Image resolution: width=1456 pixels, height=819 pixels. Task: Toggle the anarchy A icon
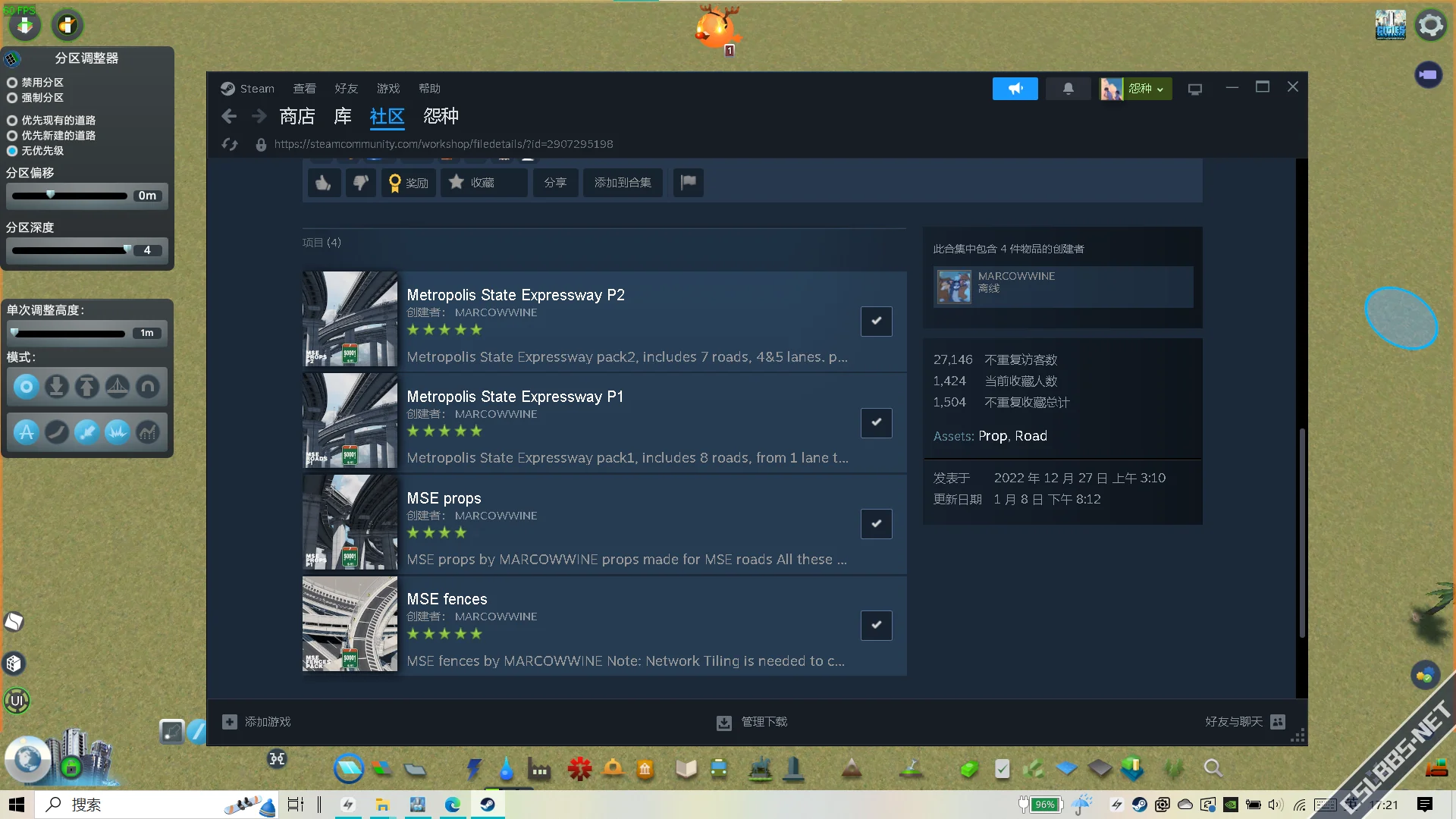click(x=27, y=432)
